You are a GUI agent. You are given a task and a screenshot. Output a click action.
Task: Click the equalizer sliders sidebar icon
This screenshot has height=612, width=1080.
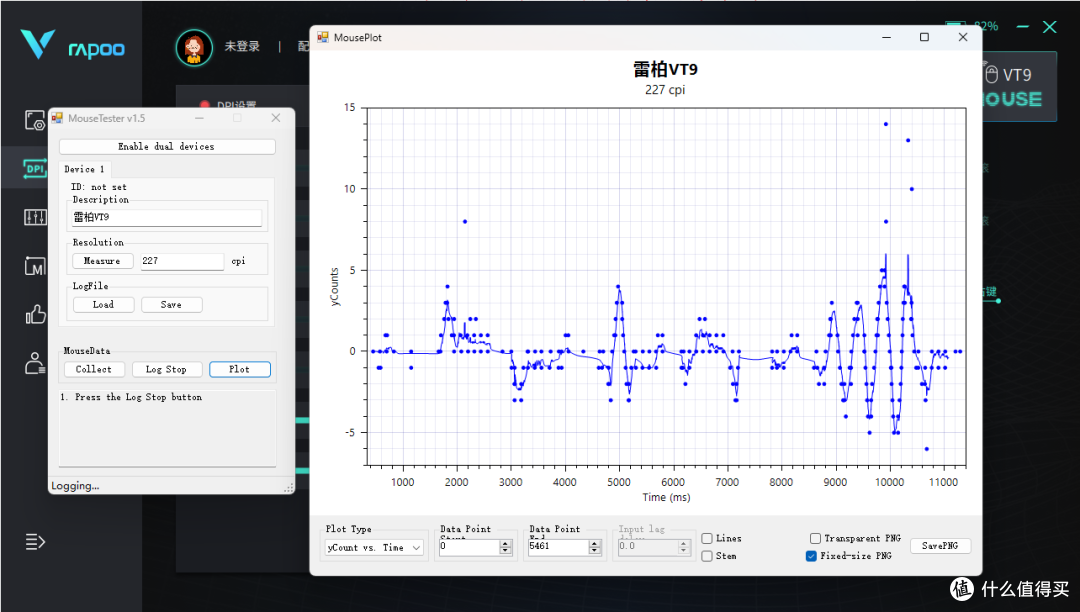(35, 218)
